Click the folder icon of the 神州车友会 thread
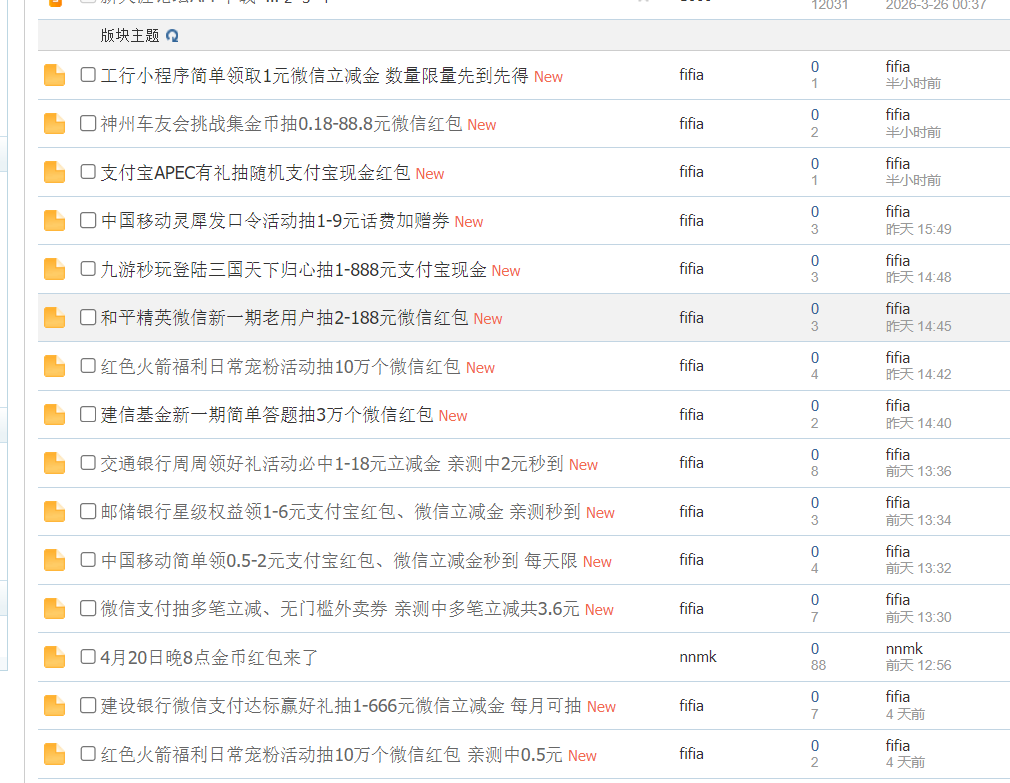This screenshot has width=1010, height=783. point(54,123)
